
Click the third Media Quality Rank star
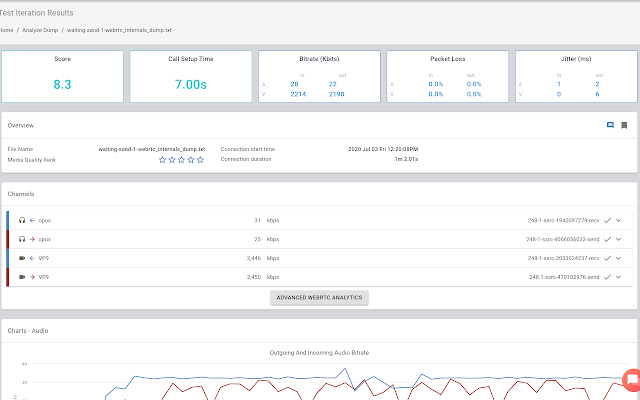pos(182,159)
